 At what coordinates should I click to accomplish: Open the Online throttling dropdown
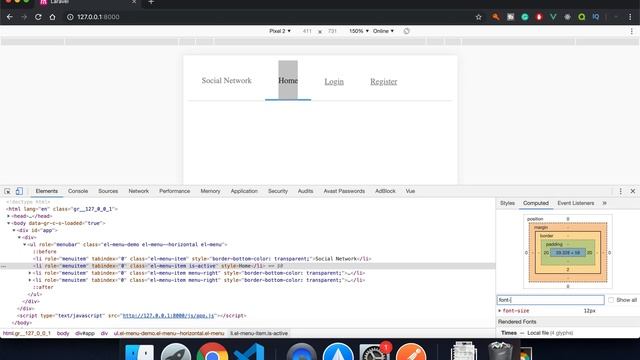[383, 31]
